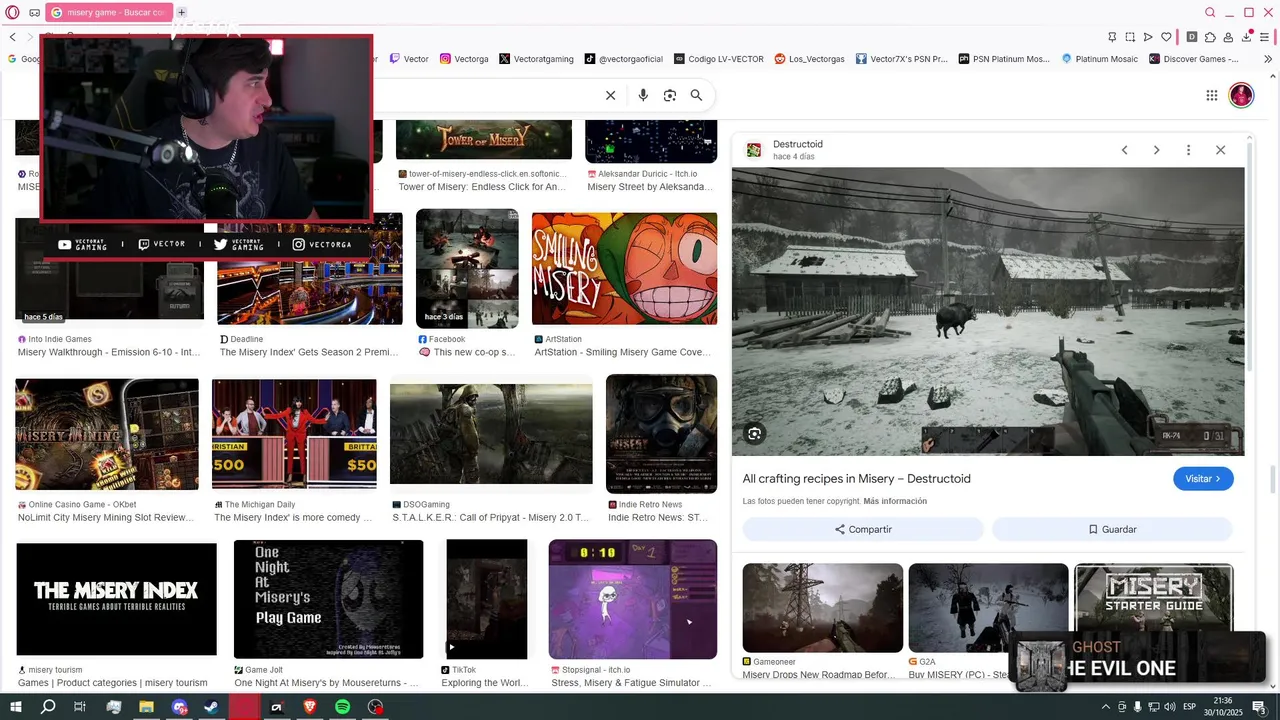
Task: Open '@vectorgaoficial' TikTok bookmark
Action: click(x=625, y=59)
